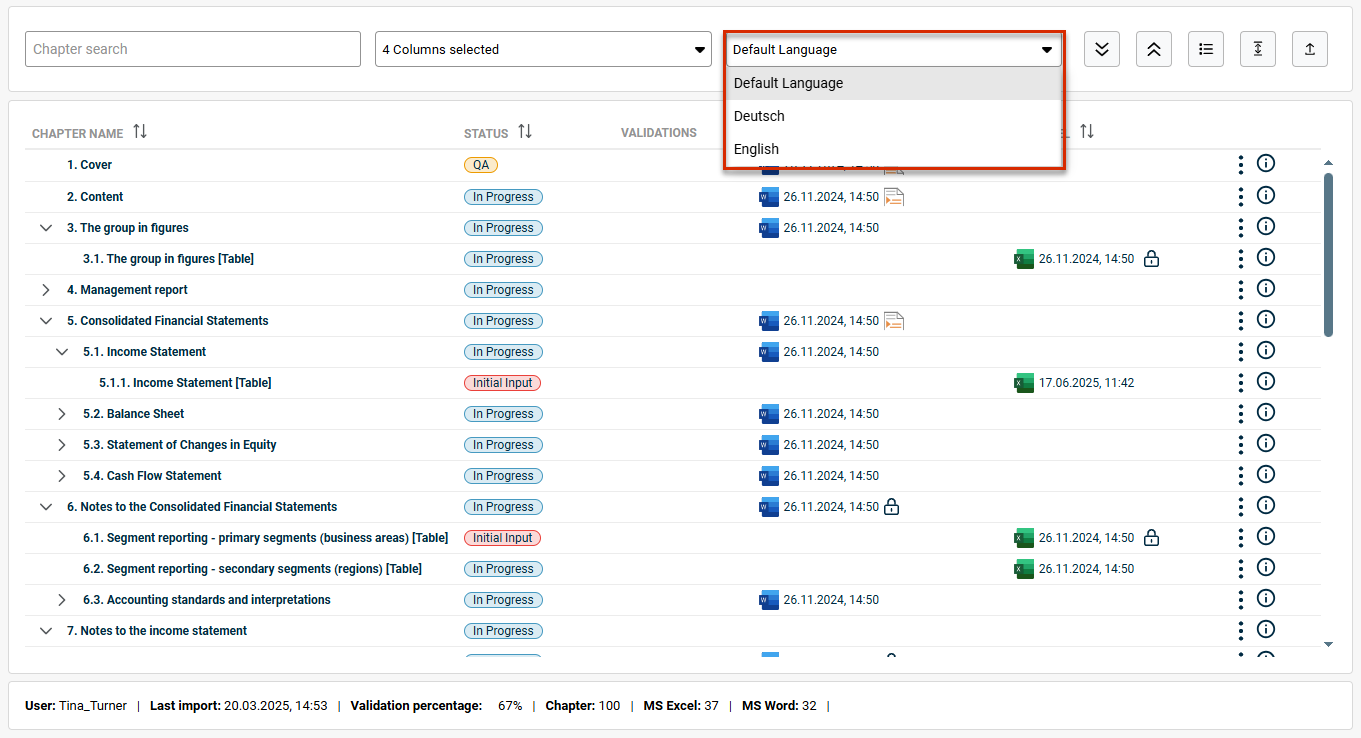Open the info icon for 1. Cover

(1266, 164)
